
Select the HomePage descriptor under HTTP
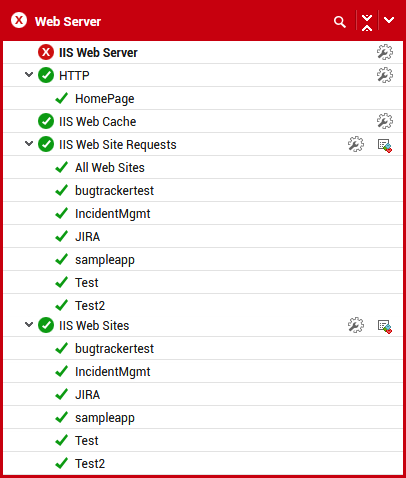[x=105, y=99]
